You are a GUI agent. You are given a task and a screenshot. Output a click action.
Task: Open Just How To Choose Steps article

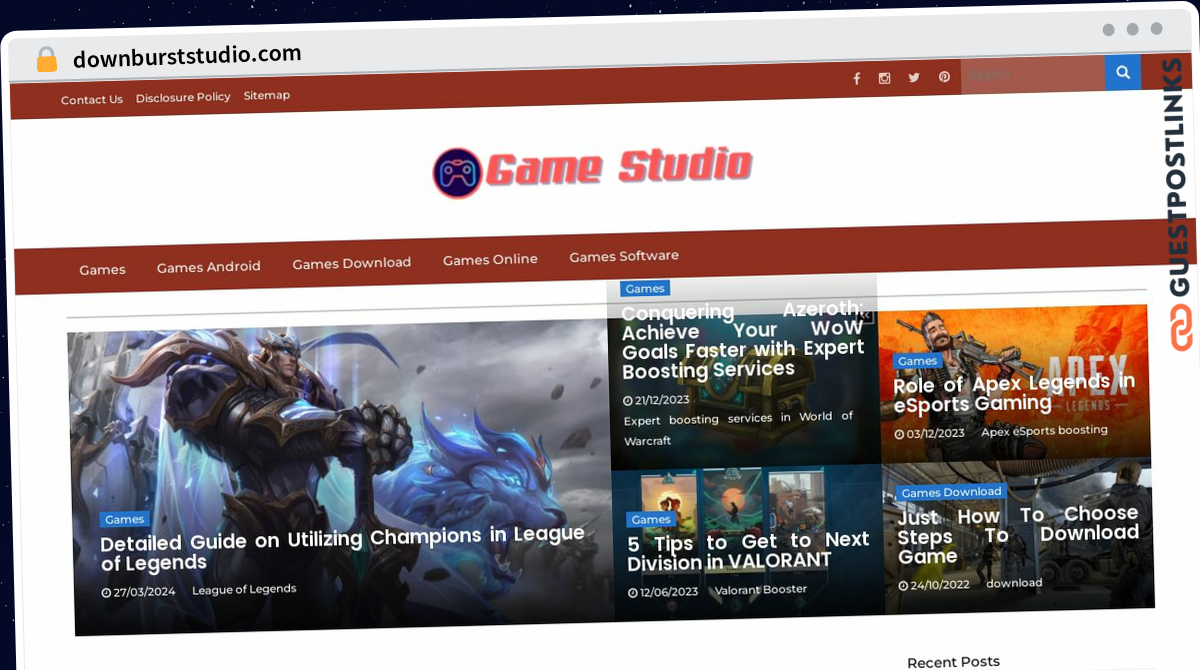(1018, 535)
